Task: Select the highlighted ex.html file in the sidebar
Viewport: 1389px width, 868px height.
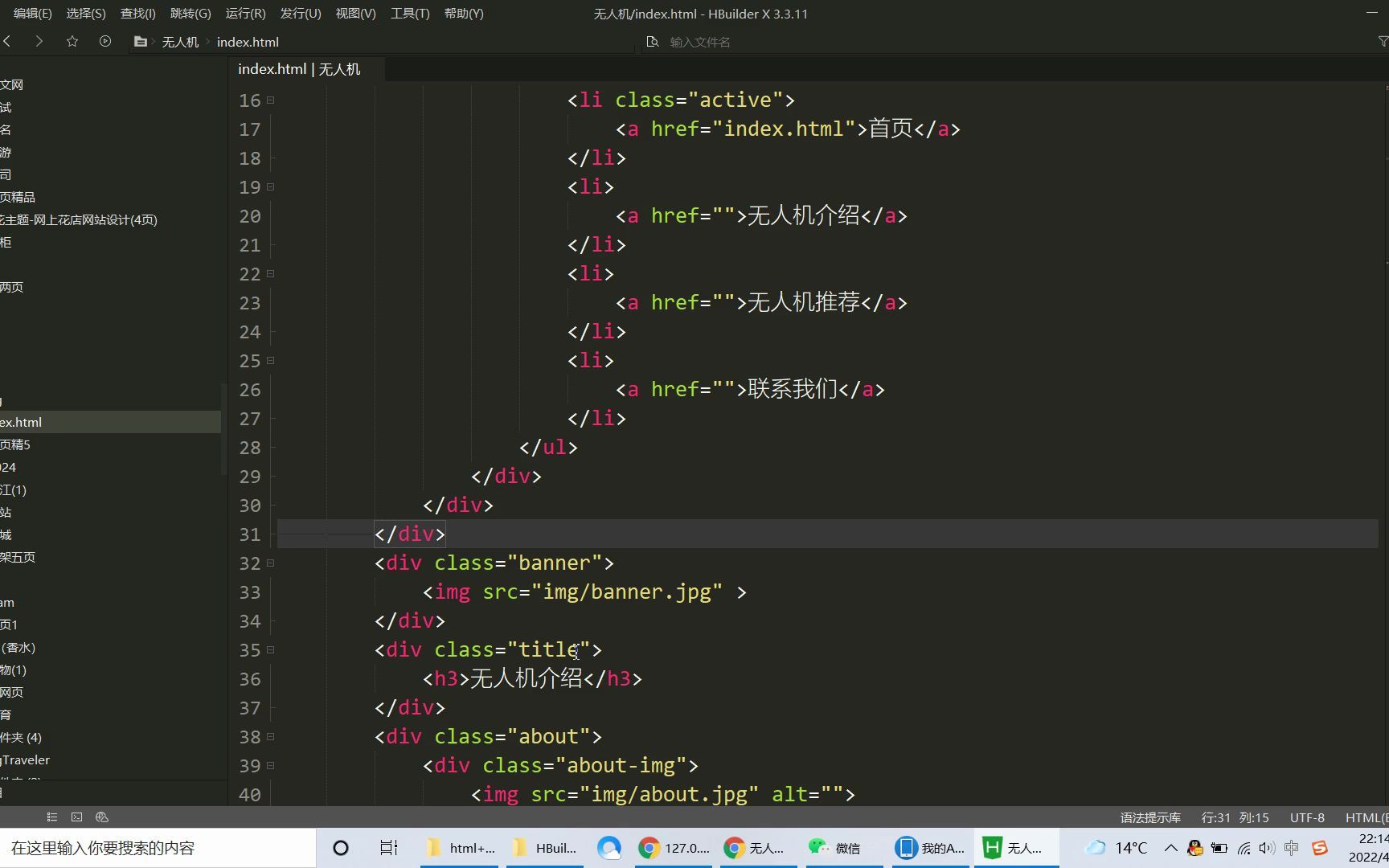Action: pos(110,422)
